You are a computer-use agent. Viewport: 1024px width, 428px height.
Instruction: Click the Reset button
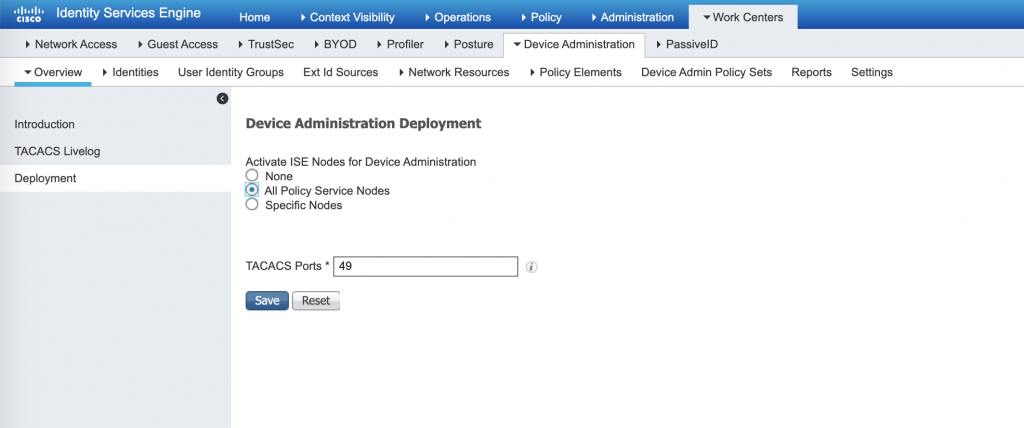click(x=316, y=301)
